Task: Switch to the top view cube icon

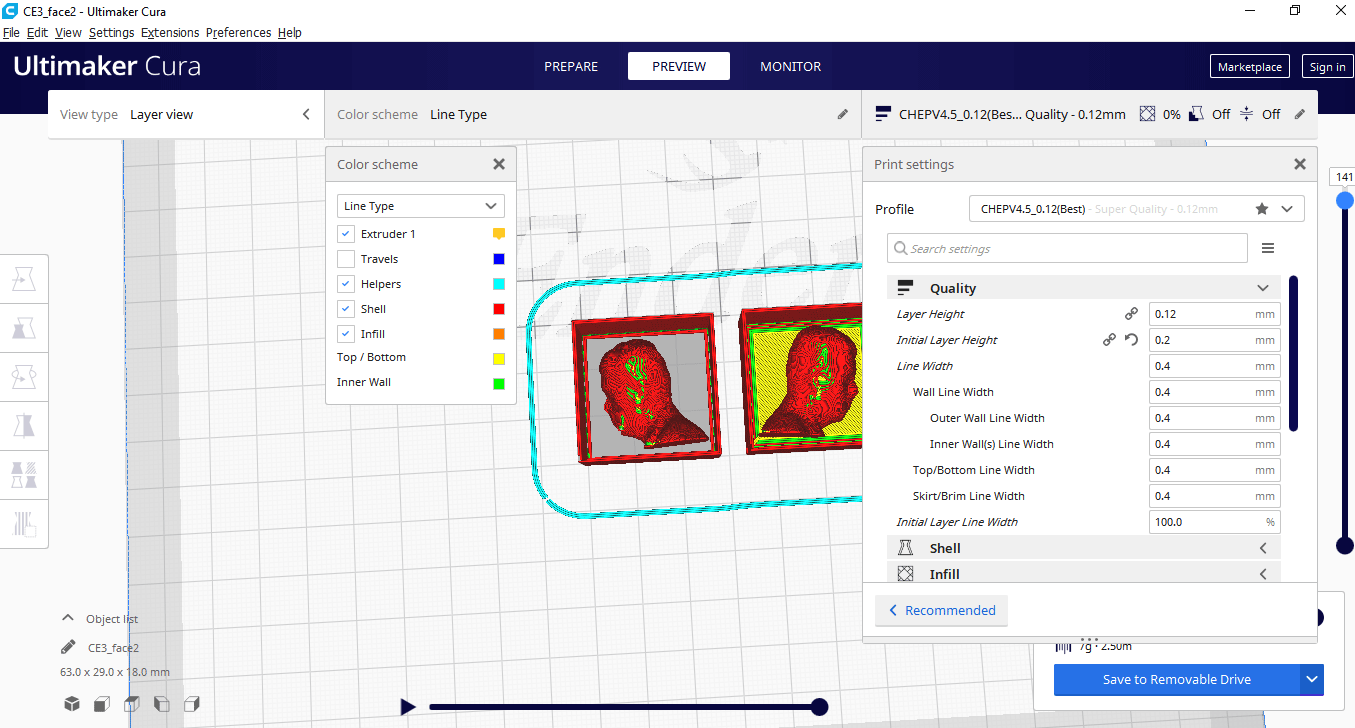Action: coord(132,704)
